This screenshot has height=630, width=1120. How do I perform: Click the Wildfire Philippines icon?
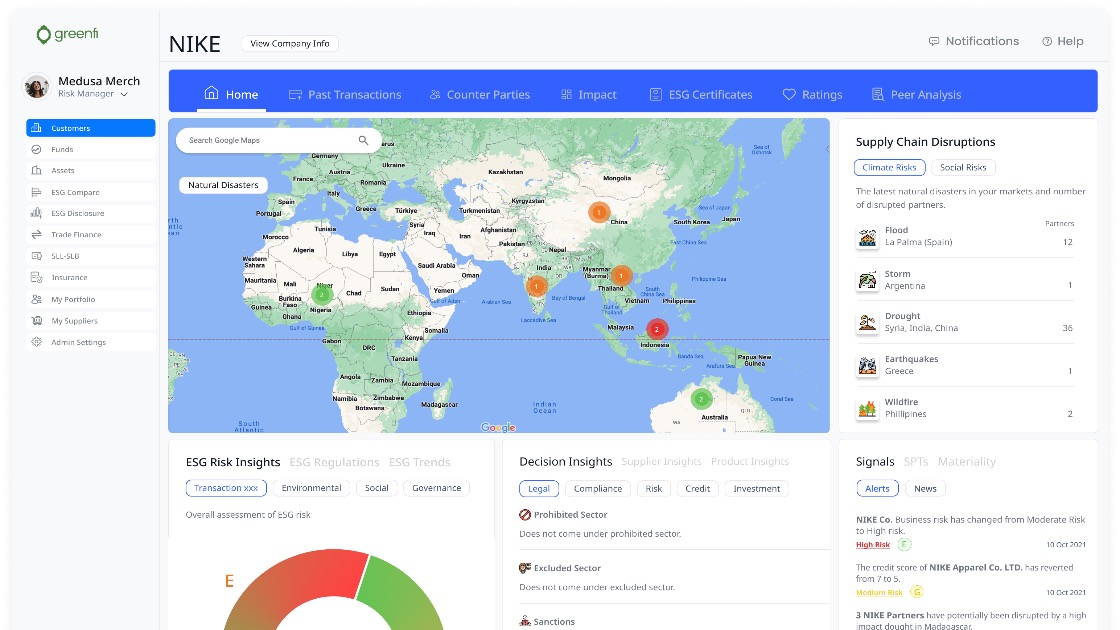click(x=867, y=409)
